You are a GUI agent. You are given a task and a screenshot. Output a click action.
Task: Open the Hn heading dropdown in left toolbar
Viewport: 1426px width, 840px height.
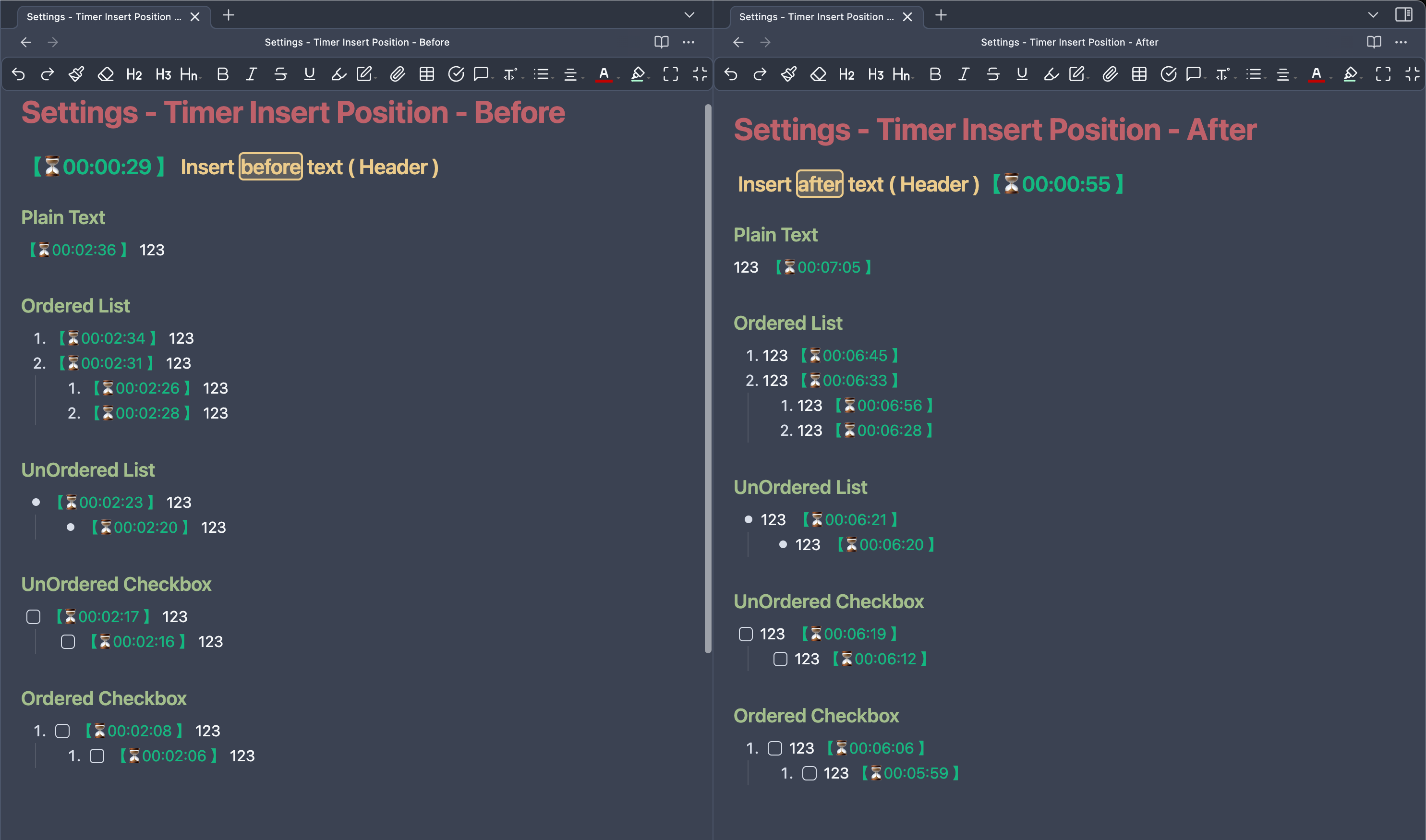190,74
